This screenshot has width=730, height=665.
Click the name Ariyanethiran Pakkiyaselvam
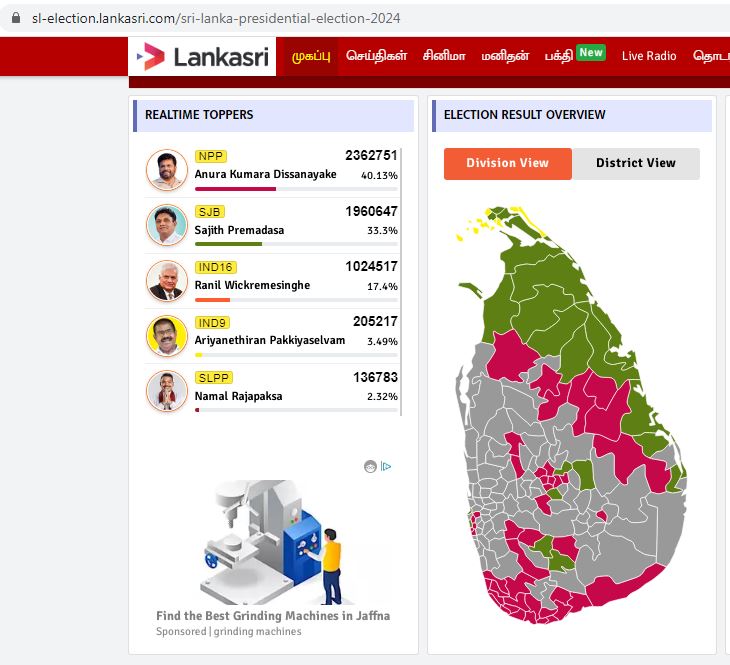270,340
